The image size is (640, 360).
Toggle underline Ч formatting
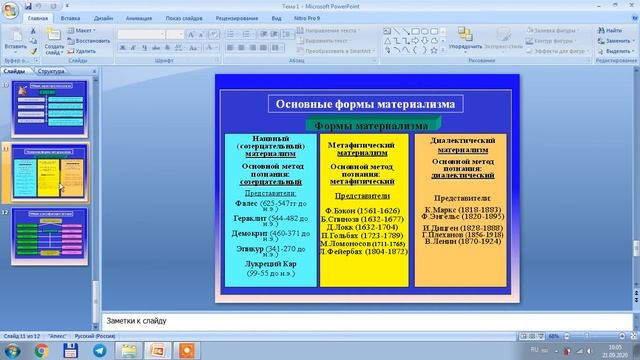[144, 48]
